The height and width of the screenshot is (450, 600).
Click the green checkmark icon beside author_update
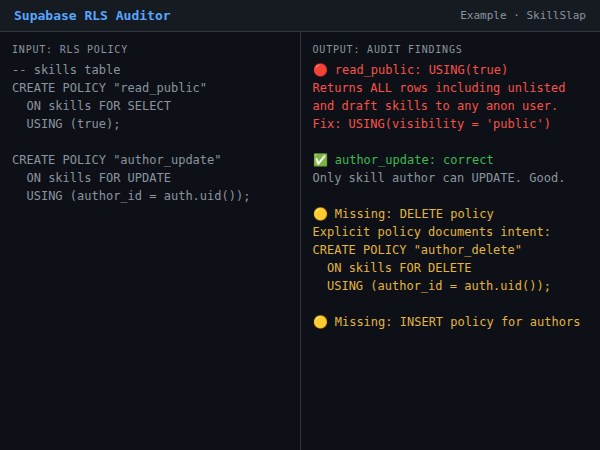click(x=320, y=160)
